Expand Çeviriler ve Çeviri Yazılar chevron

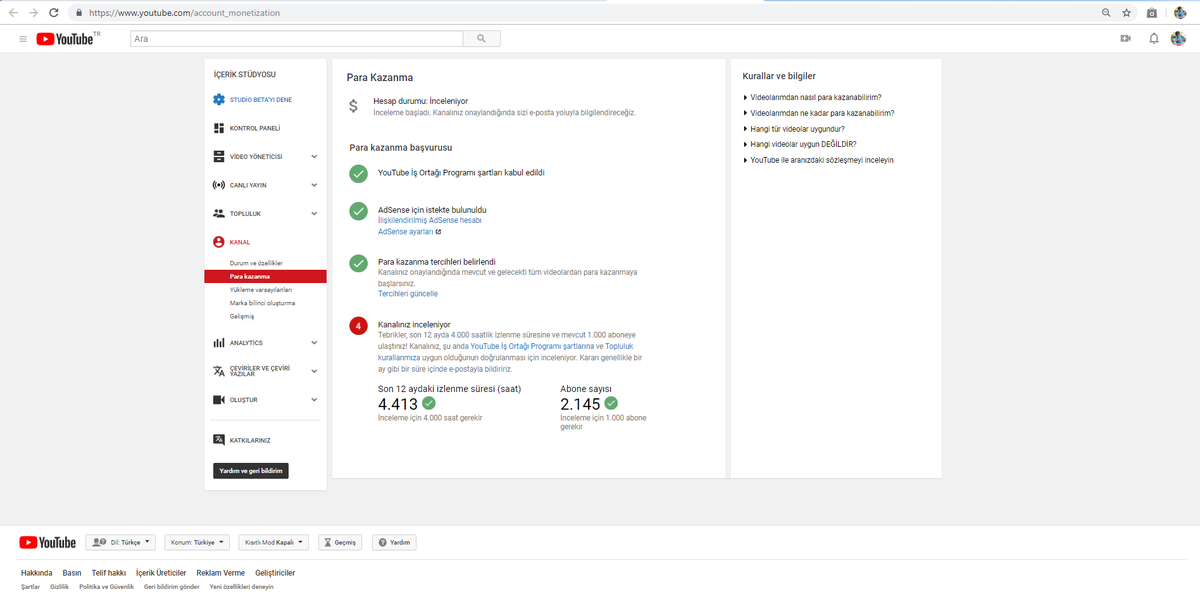click(314, 371)
